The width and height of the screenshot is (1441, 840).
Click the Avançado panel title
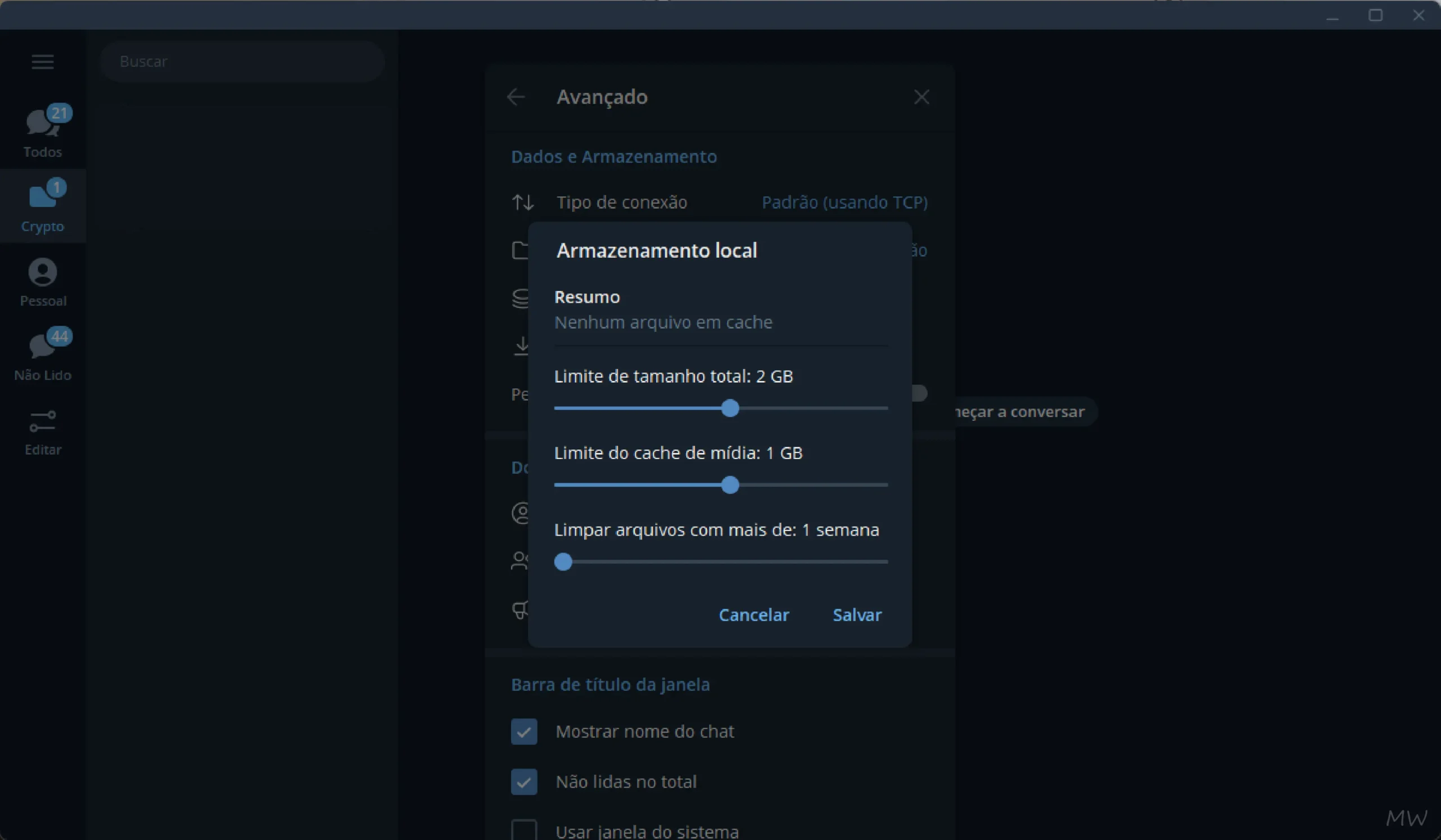(602, 97)
